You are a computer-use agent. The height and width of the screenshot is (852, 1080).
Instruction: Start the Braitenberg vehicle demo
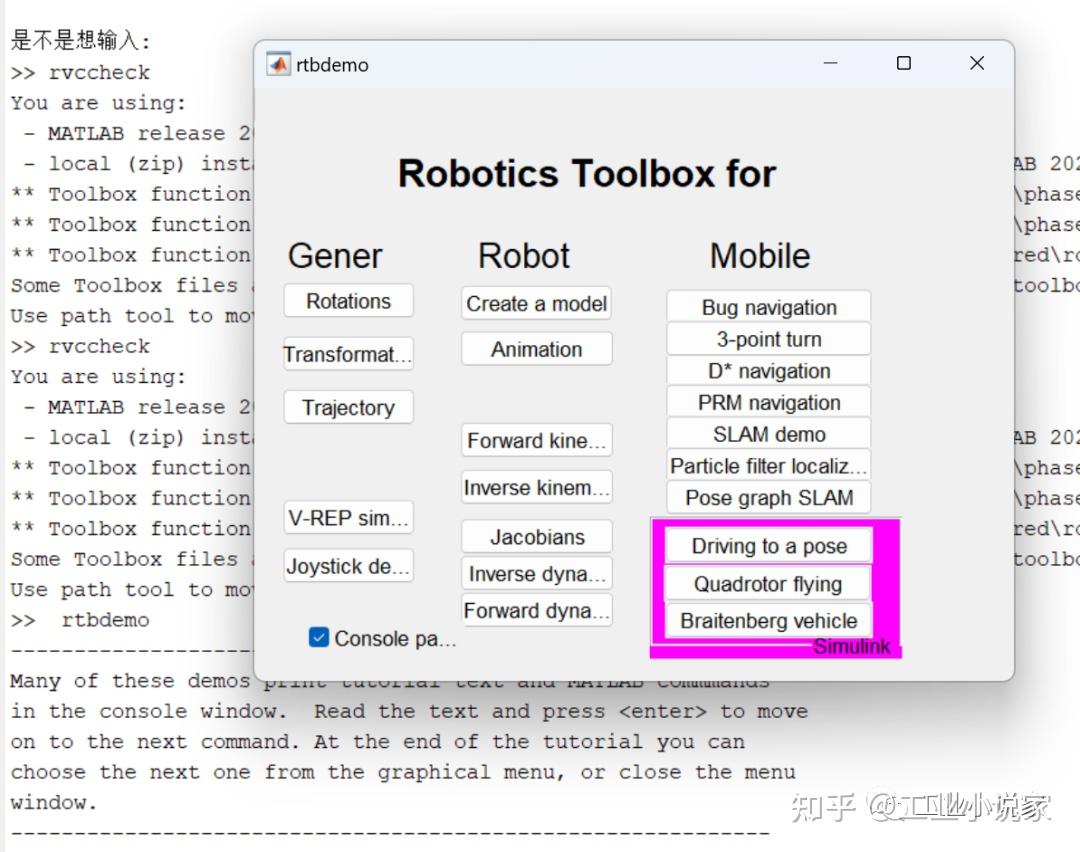[766, 620]
